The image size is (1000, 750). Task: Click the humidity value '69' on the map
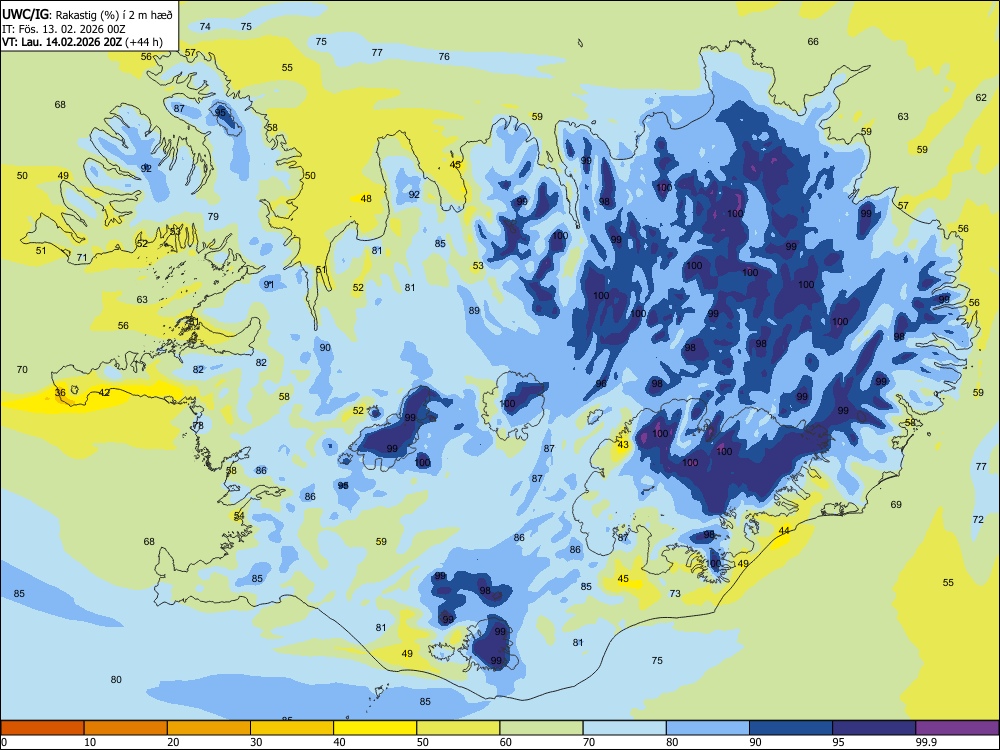[x=896, y=504]
